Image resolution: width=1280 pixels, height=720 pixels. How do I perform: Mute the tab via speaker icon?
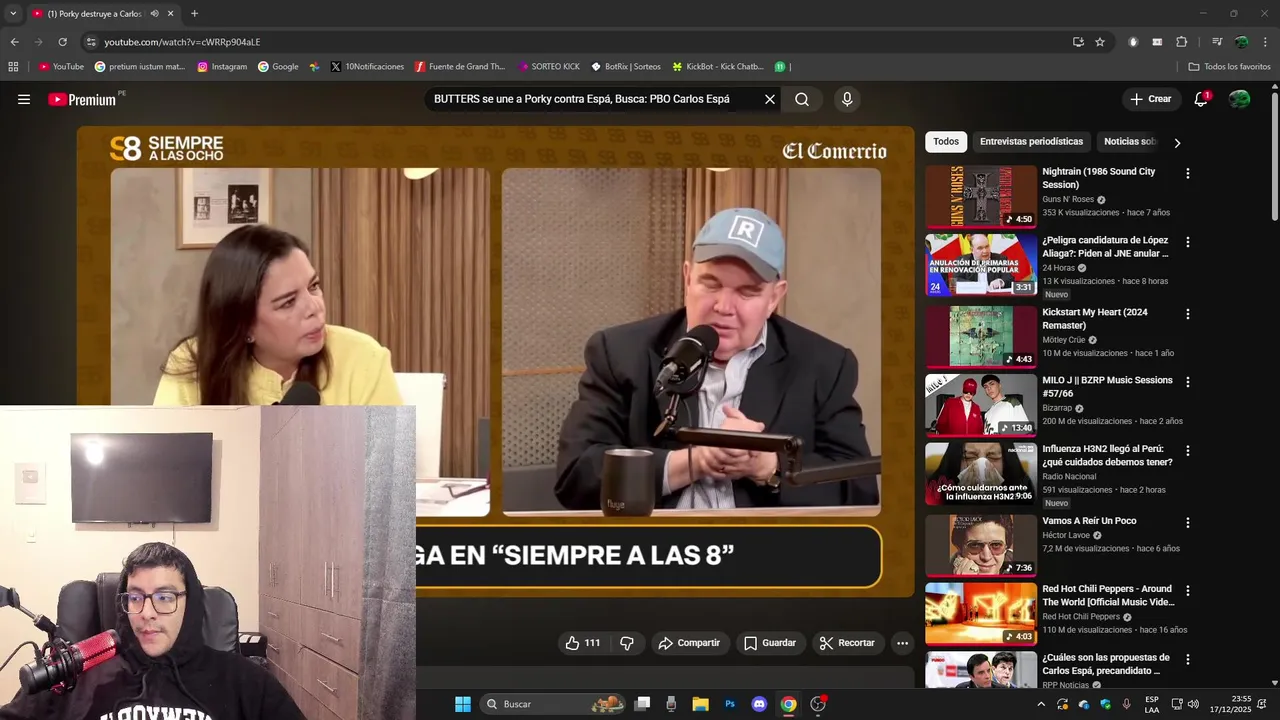tap(154, 14)
